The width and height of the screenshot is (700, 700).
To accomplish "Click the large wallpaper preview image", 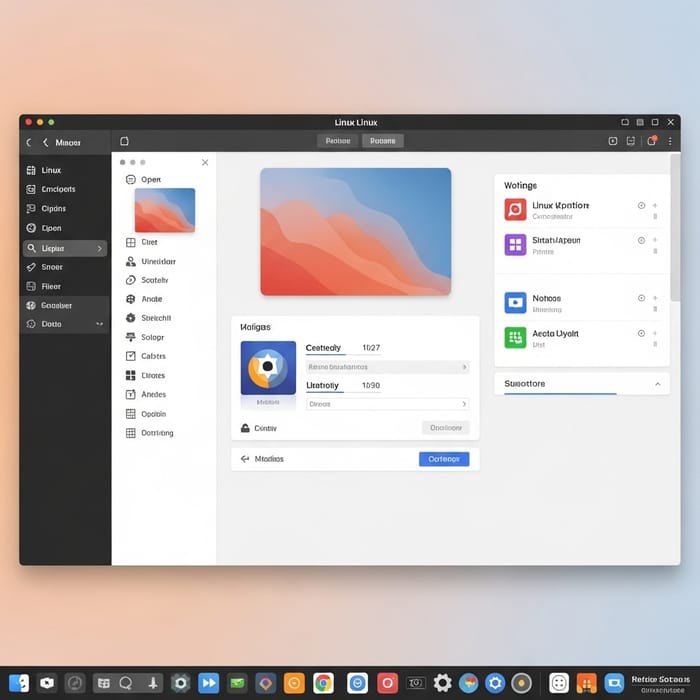I will pyautogui.click(x=355, y=231).
